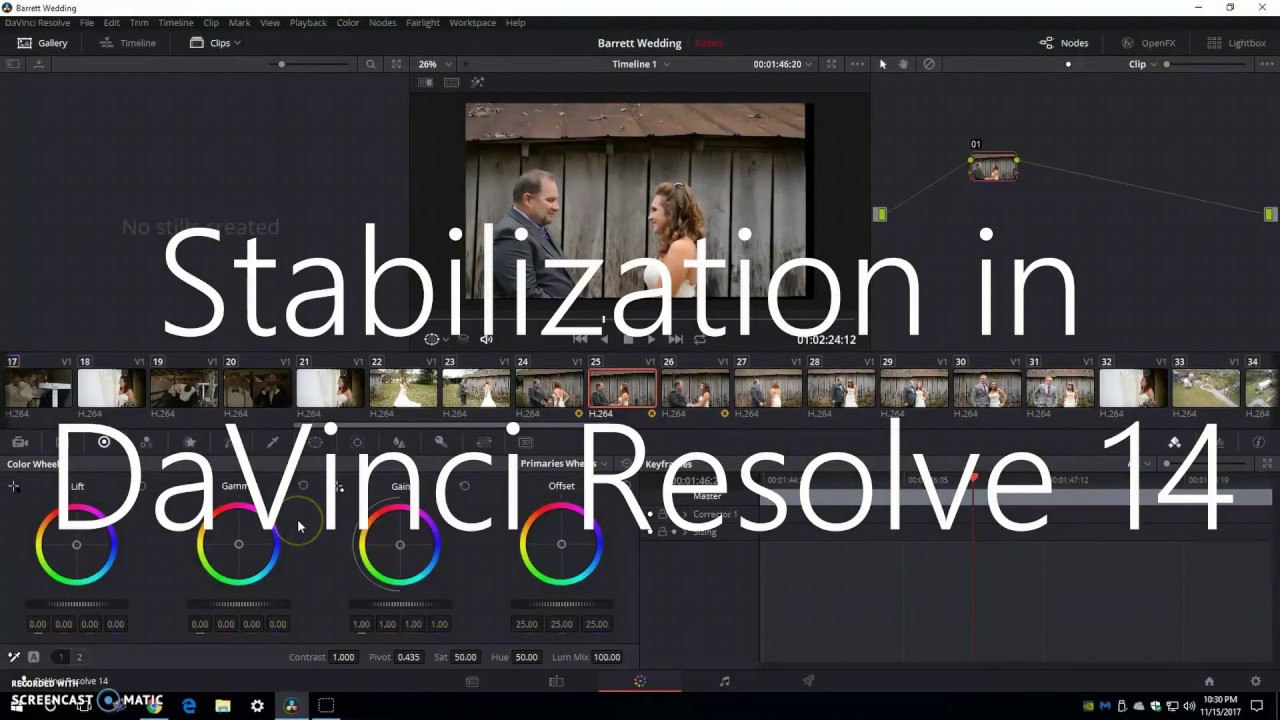The image size is (1280, 720).
Task: Switch to primaries page 2
Action: coord(79,657)
